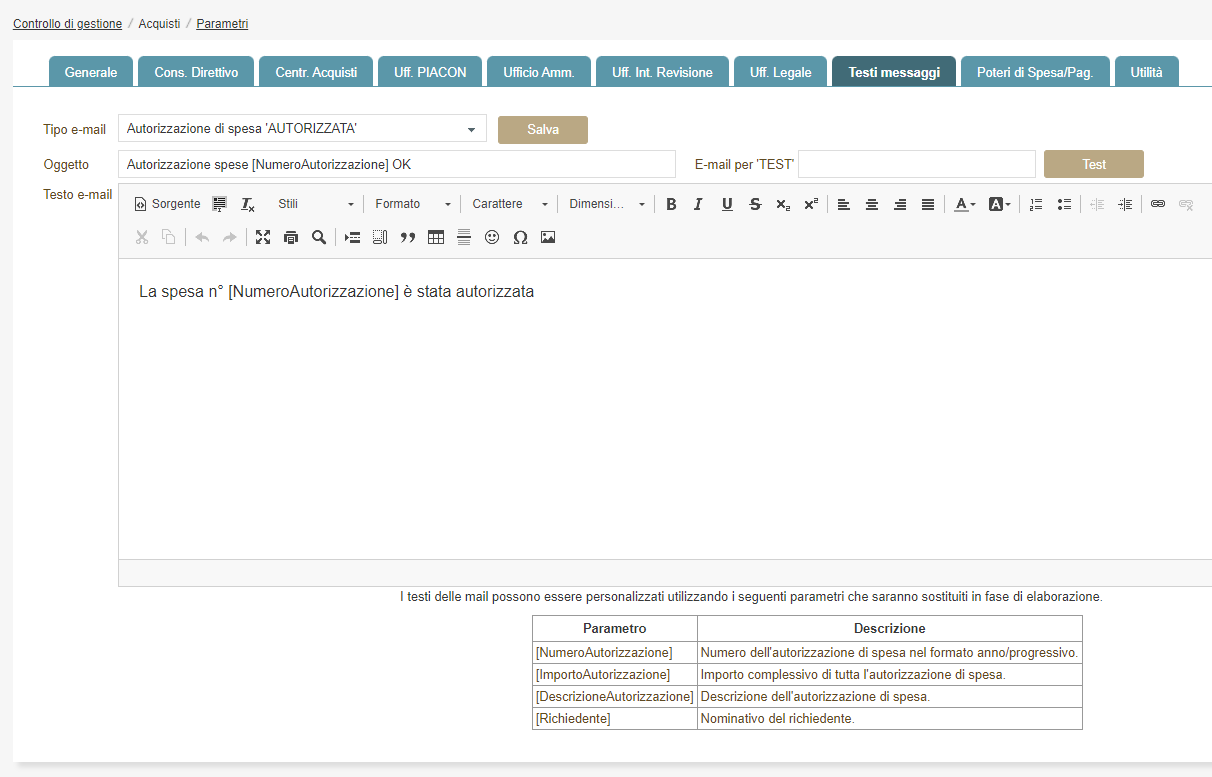The width and height of the screenshot is (1212, 777).
Task: Click the insert link icon
Action: (x=1158, y=204)
